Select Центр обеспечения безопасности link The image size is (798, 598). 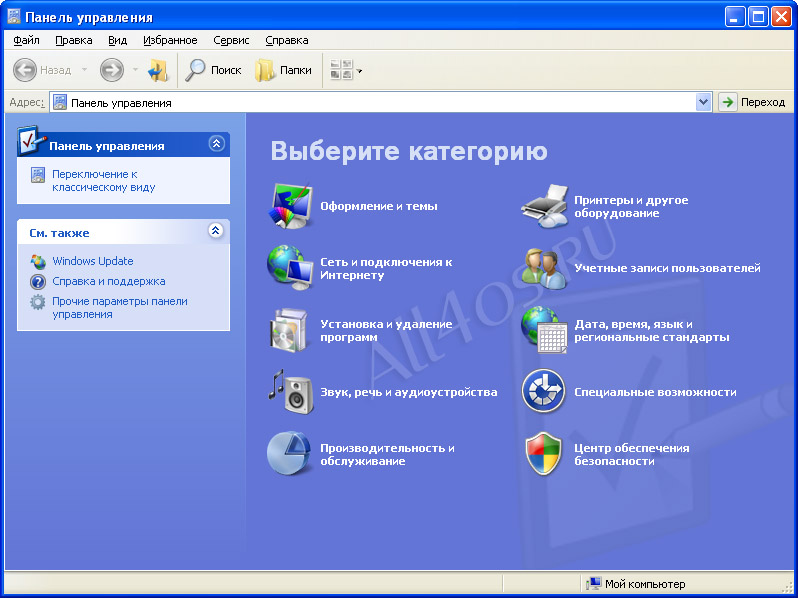coord(632,454)
